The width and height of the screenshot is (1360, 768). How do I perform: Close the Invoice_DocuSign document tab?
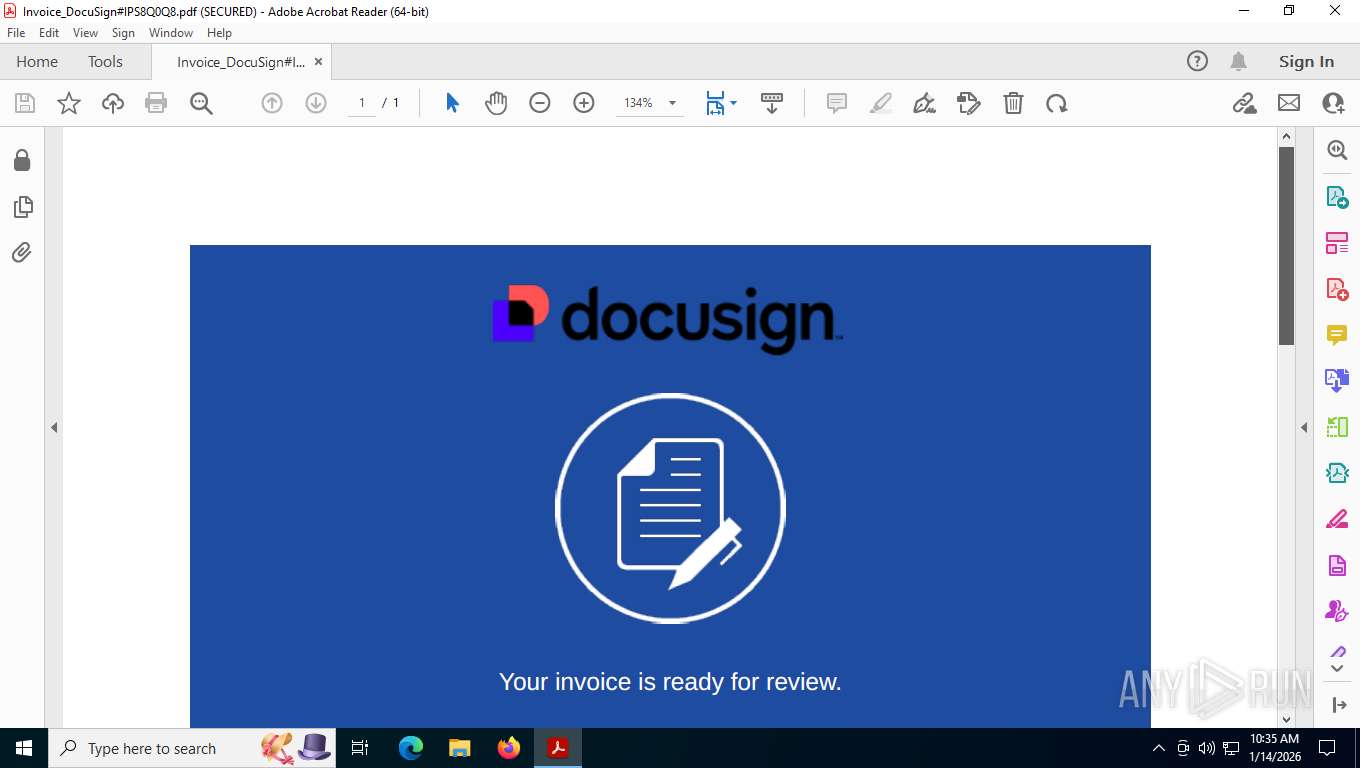point(318,62)
